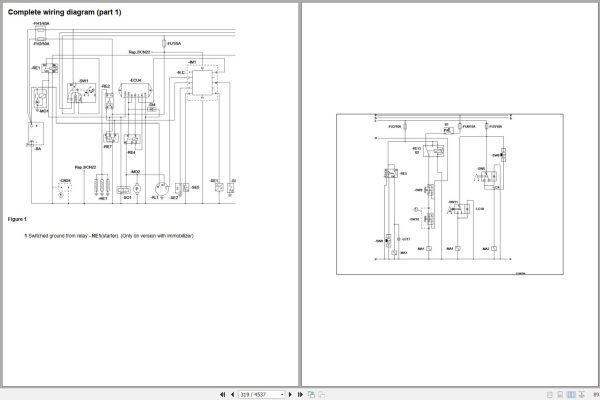Go to the previous page

click(x=232, y=394)
